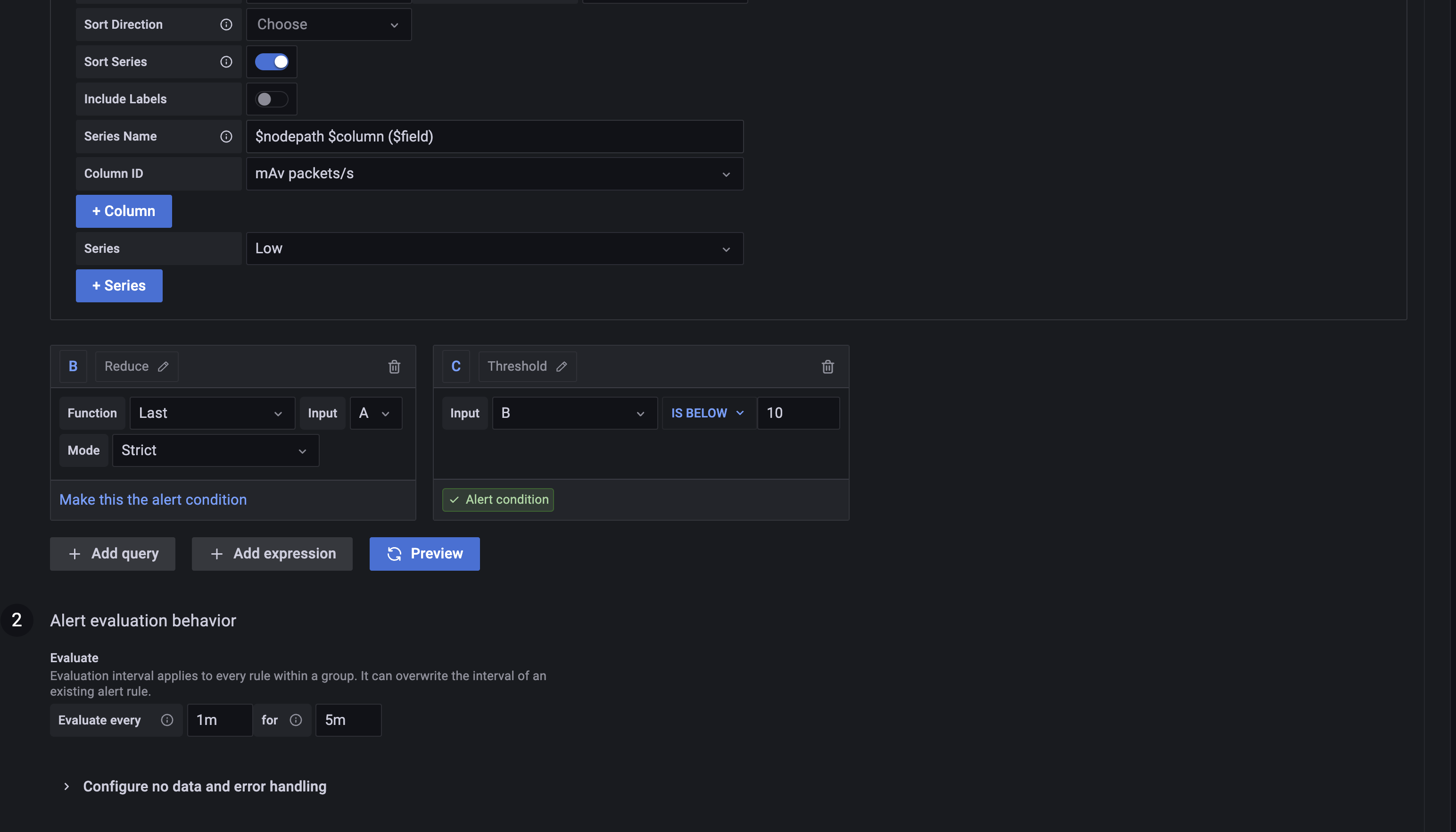Disable the Sort Series toggle
The height and width of the screenshot is (832, 1456).
pyautogui.click(x=272, y=62)
